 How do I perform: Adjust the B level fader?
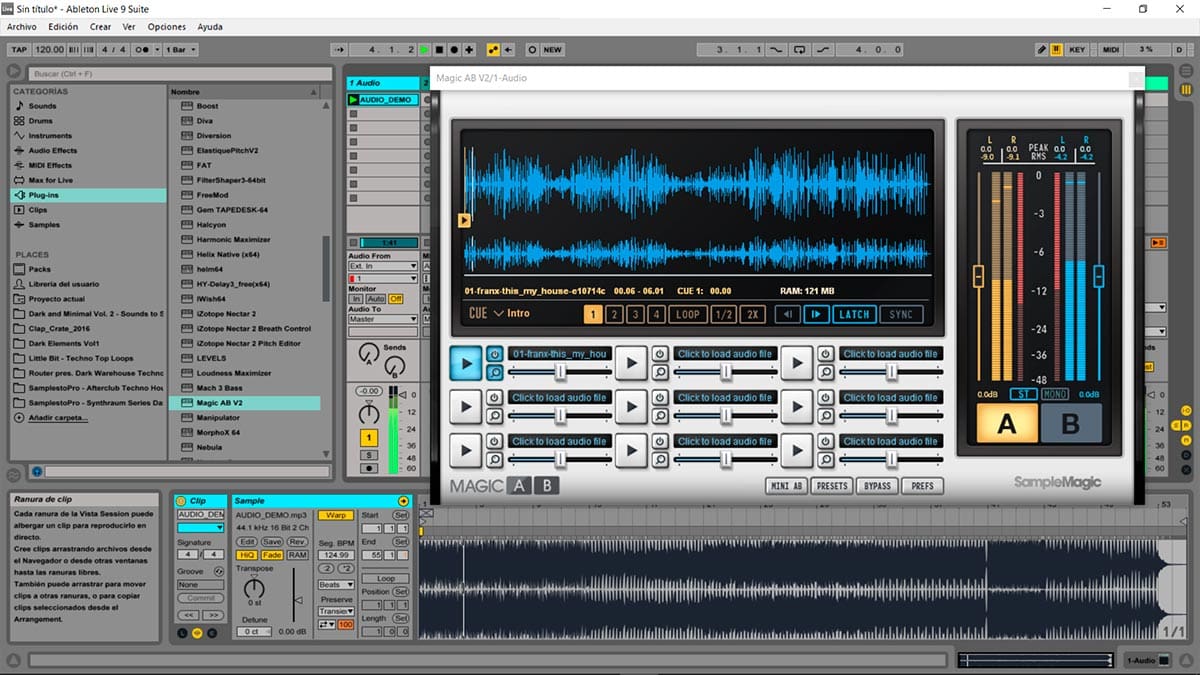pos(1099,275)
